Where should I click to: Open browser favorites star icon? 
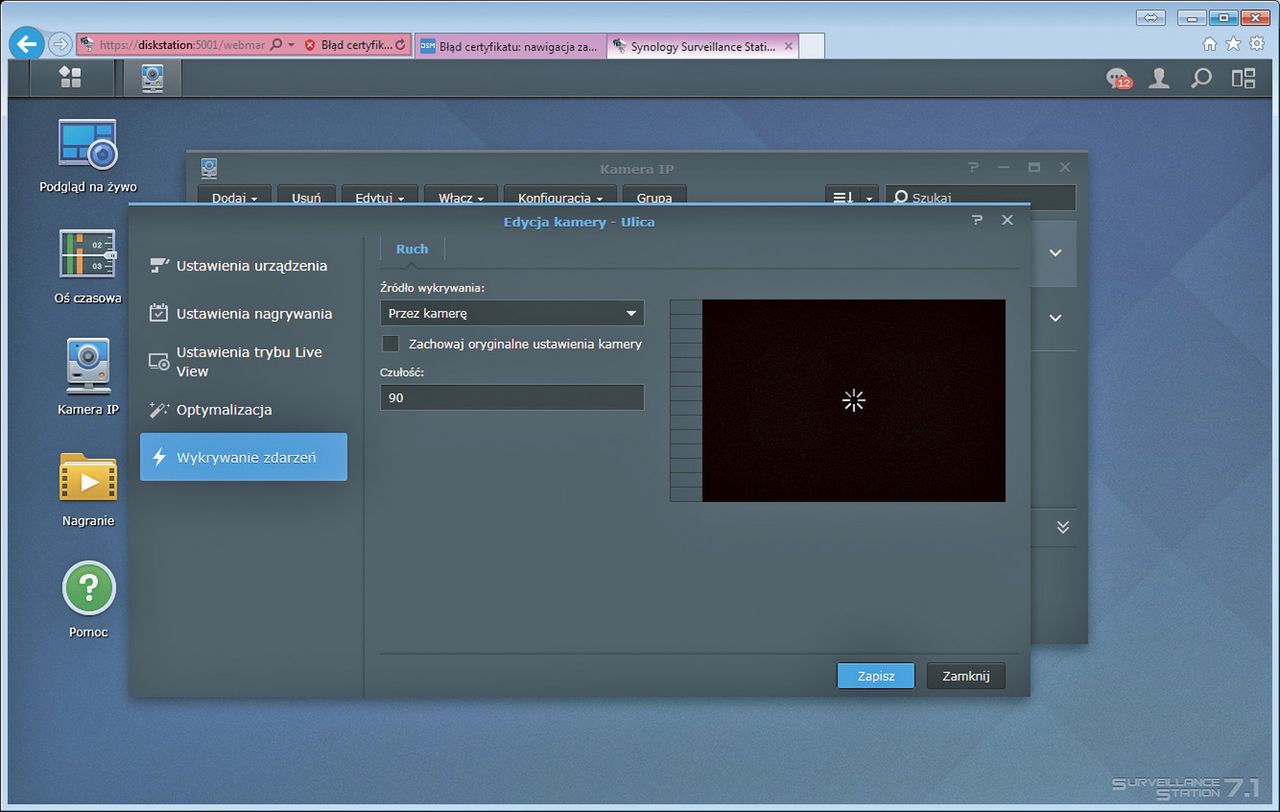pos(1233,44)
